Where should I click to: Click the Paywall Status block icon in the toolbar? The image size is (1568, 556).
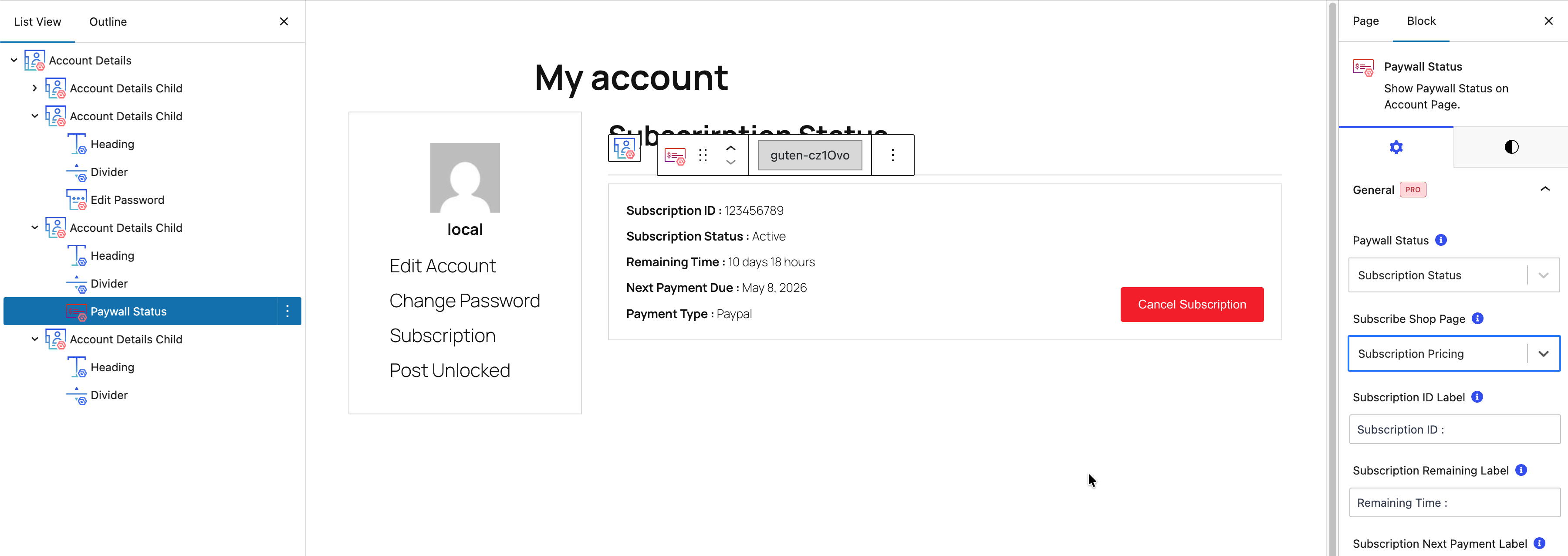[x=674, y=156]
